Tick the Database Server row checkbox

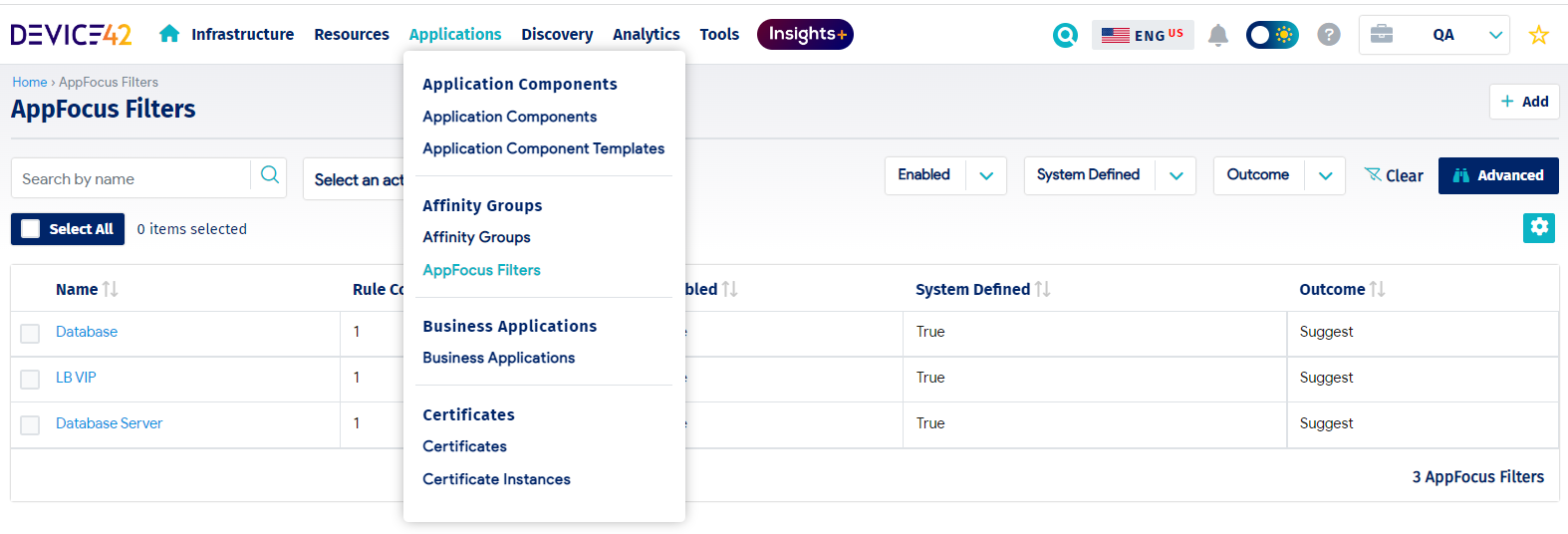pyautogui.click(x=30, y=424)
